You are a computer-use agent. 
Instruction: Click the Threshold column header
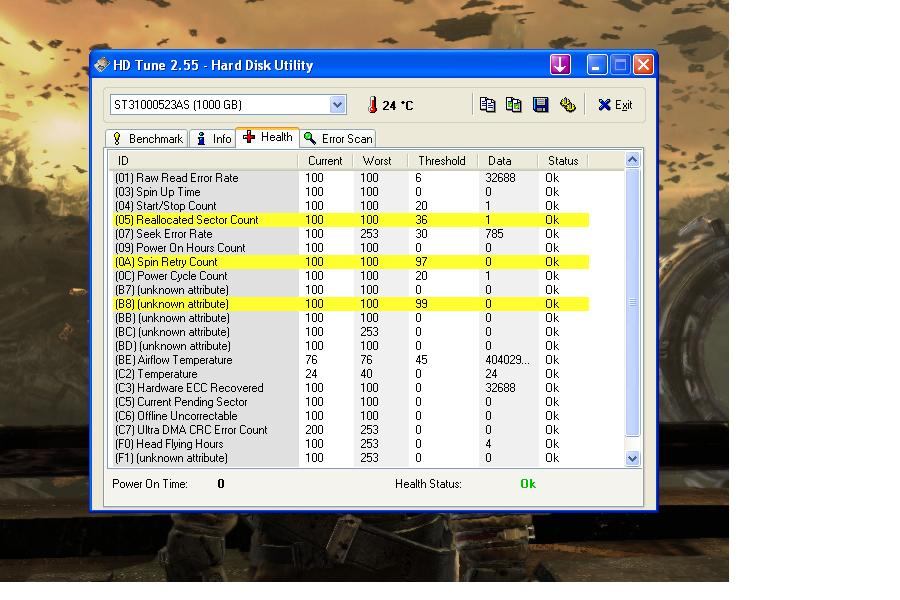pyautogui.click(x=442, y=161)
